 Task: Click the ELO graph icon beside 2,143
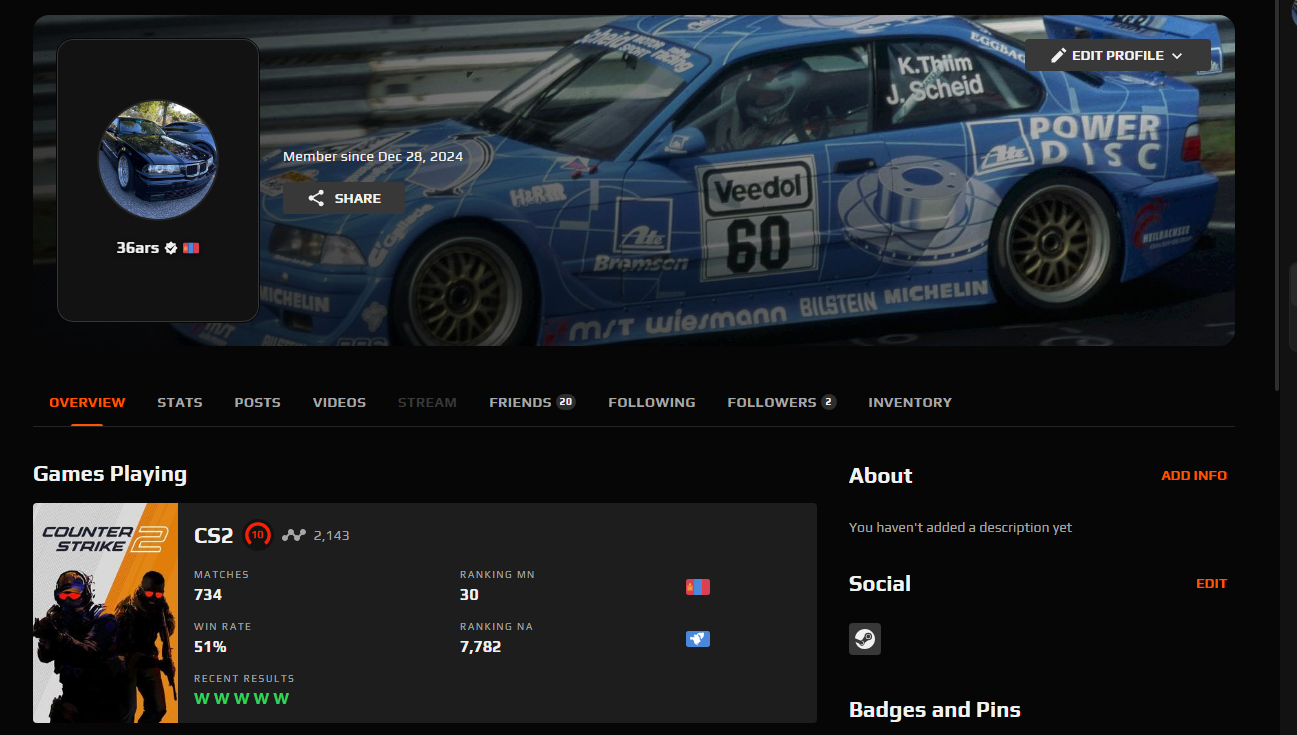pos(293,535)
